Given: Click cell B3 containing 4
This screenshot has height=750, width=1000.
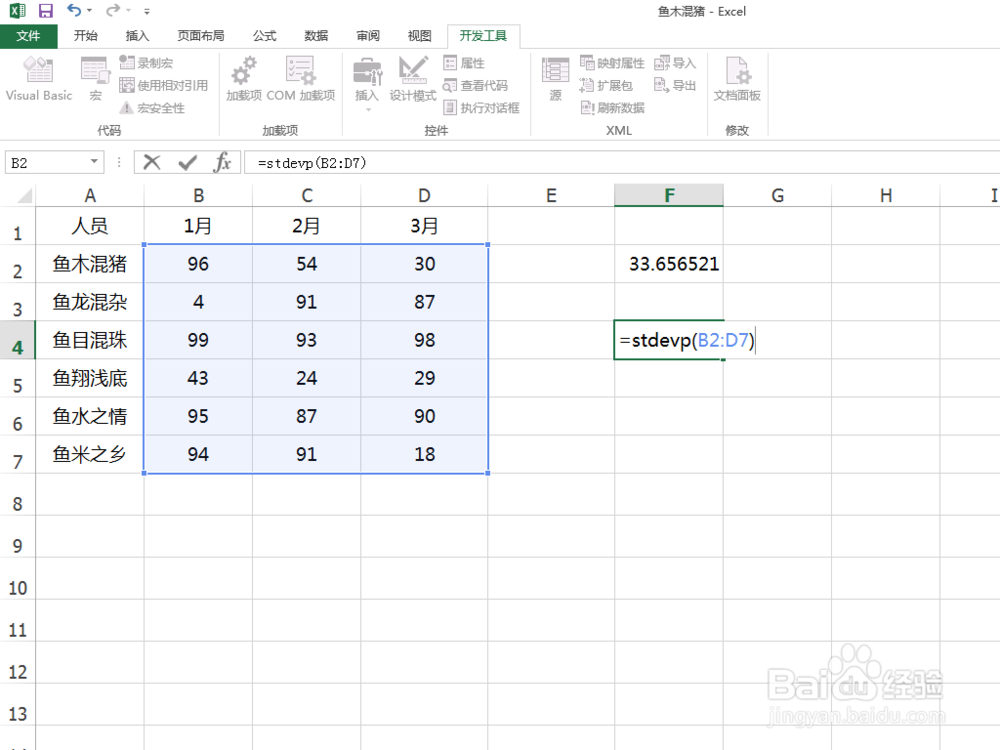Looking at the screenshot, I should (198, 302).
